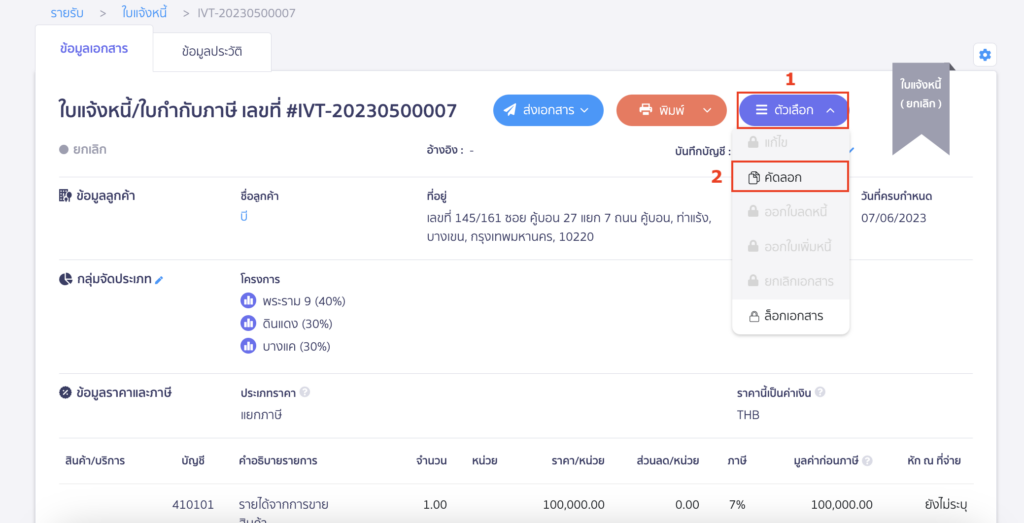
Task: Switch to ข้อมูลประวัติ tab
Action: [212, 52]
